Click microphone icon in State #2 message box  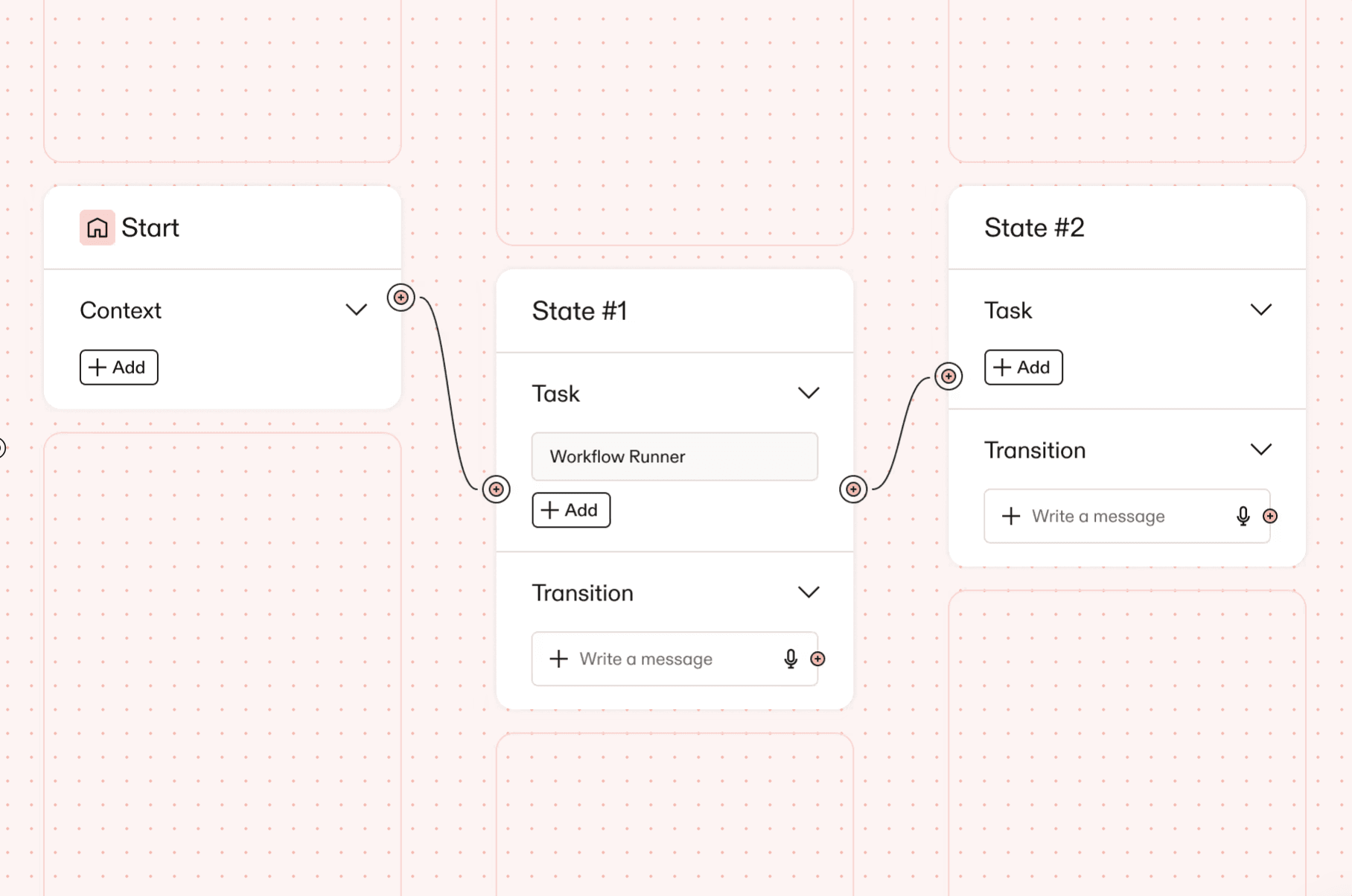1243,516
